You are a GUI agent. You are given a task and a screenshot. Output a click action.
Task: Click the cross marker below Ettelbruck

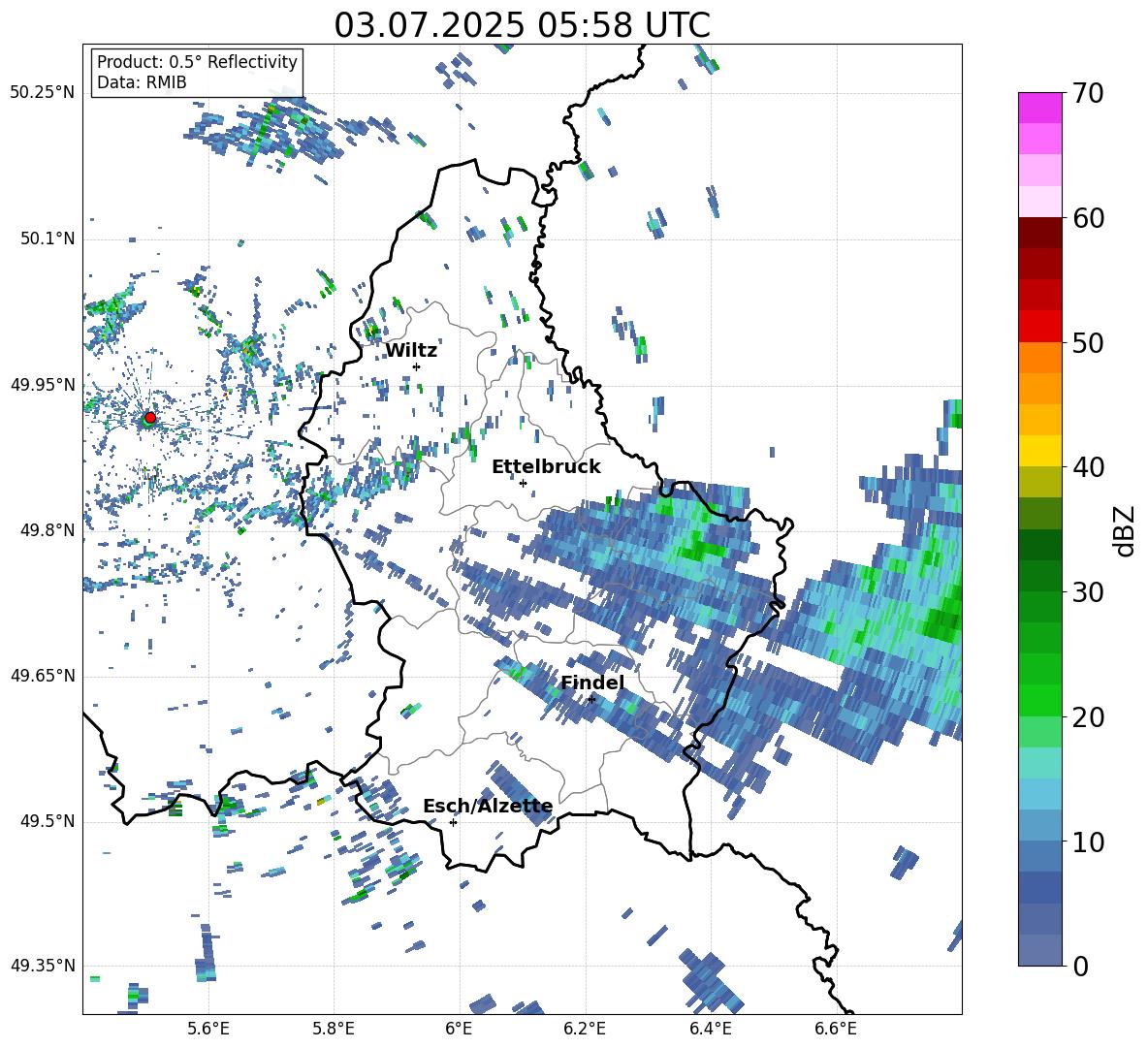[523, 483]
